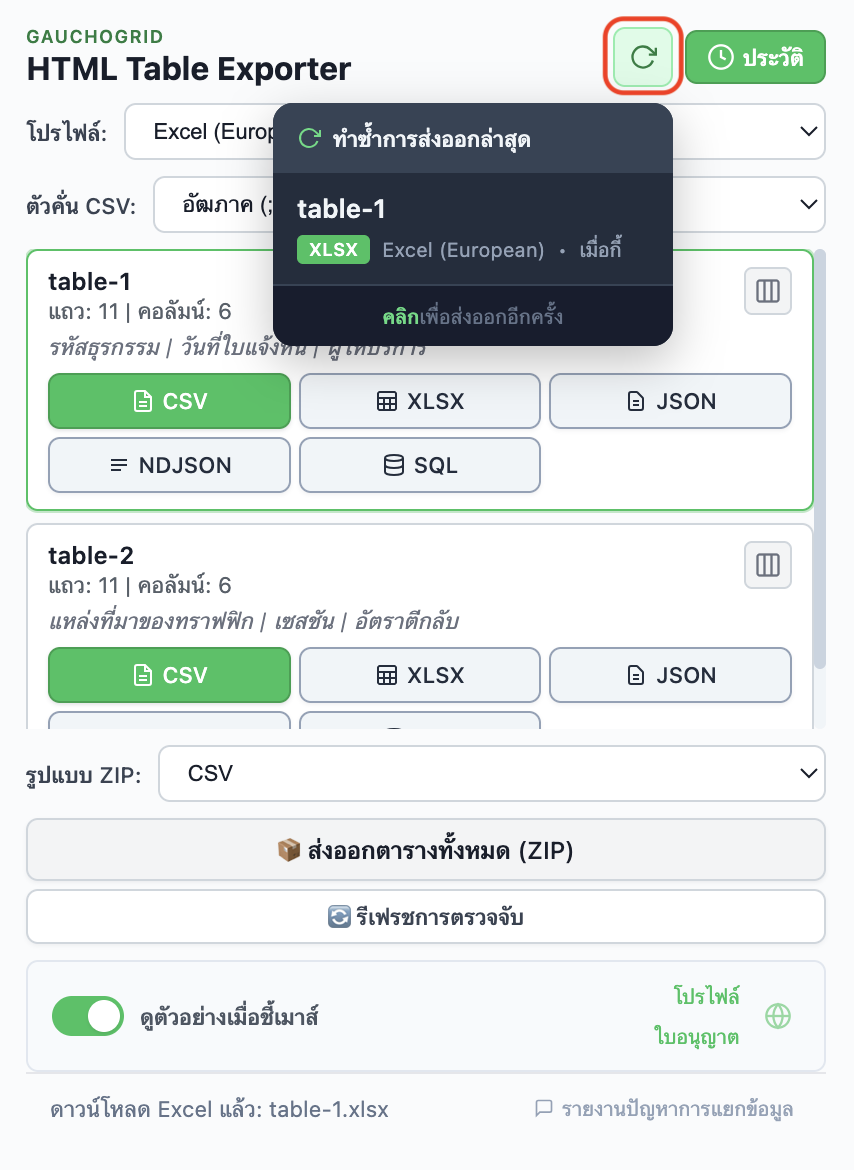Open the column selector icon on table-1
This screenshot has height=1170, width=854.
click(x=767, y=291)
